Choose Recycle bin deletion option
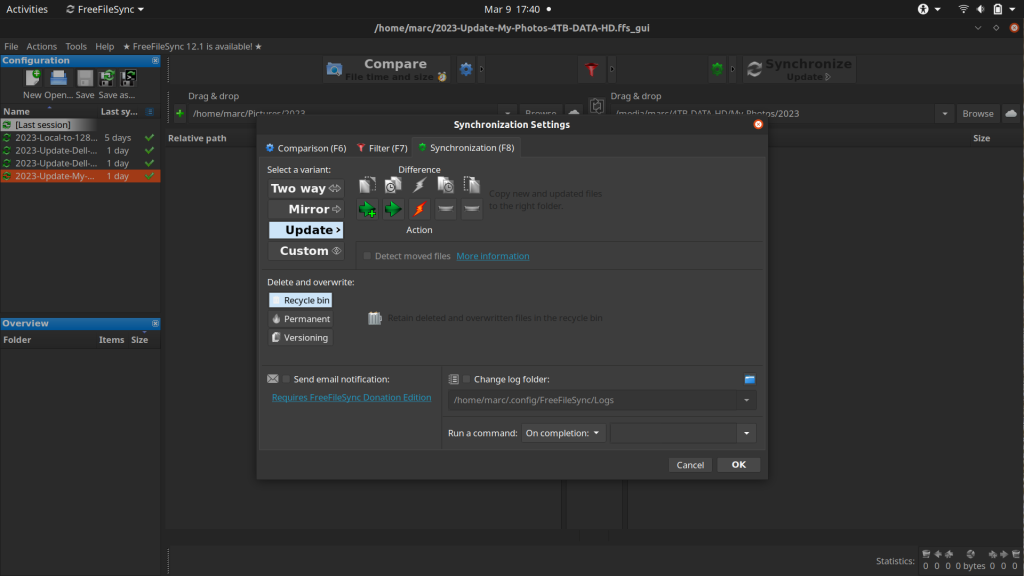 point(300,300)
